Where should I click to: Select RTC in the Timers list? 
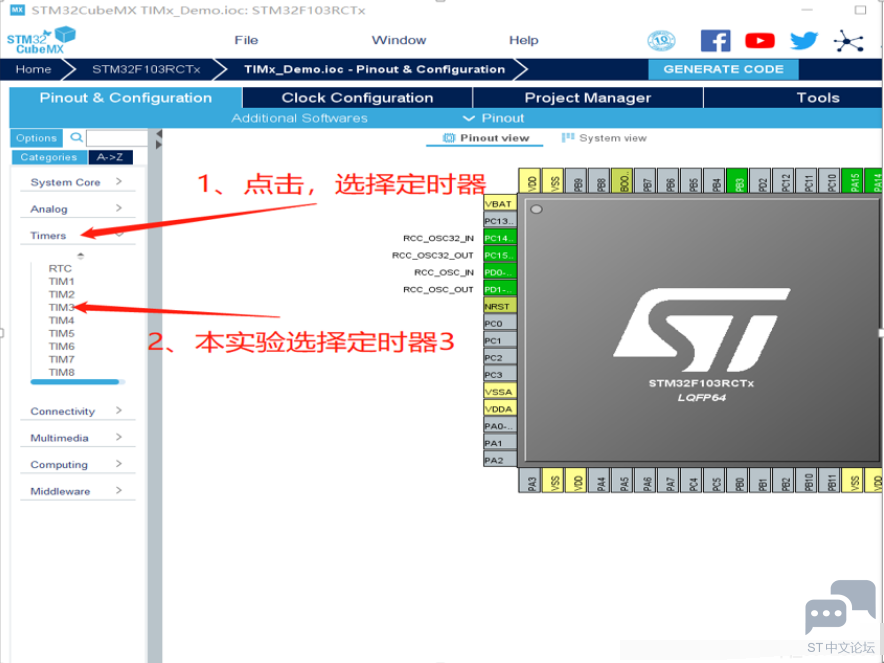60,268
